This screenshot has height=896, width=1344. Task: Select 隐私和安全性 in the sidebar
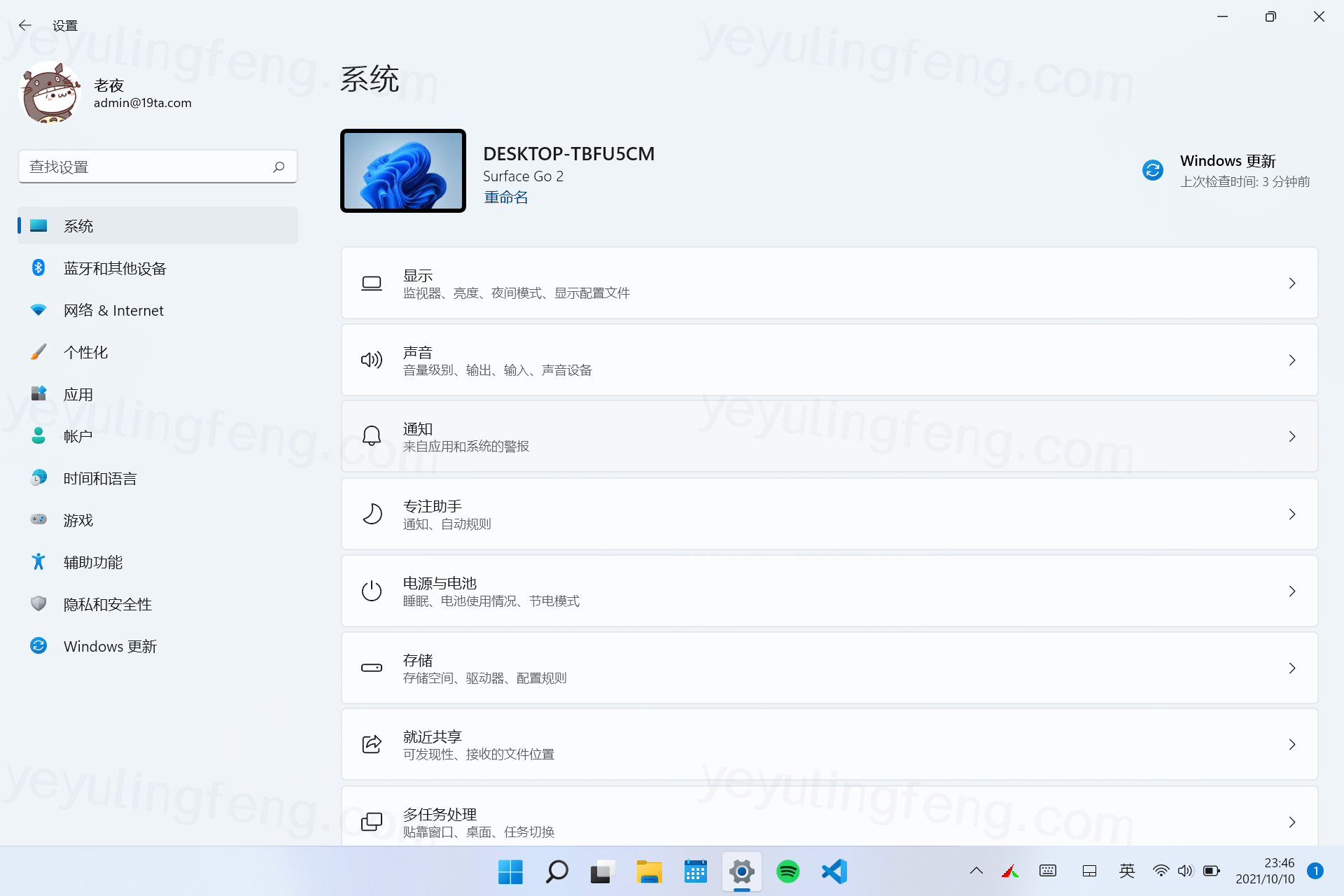pyautogui.click(x=107, y=604)
